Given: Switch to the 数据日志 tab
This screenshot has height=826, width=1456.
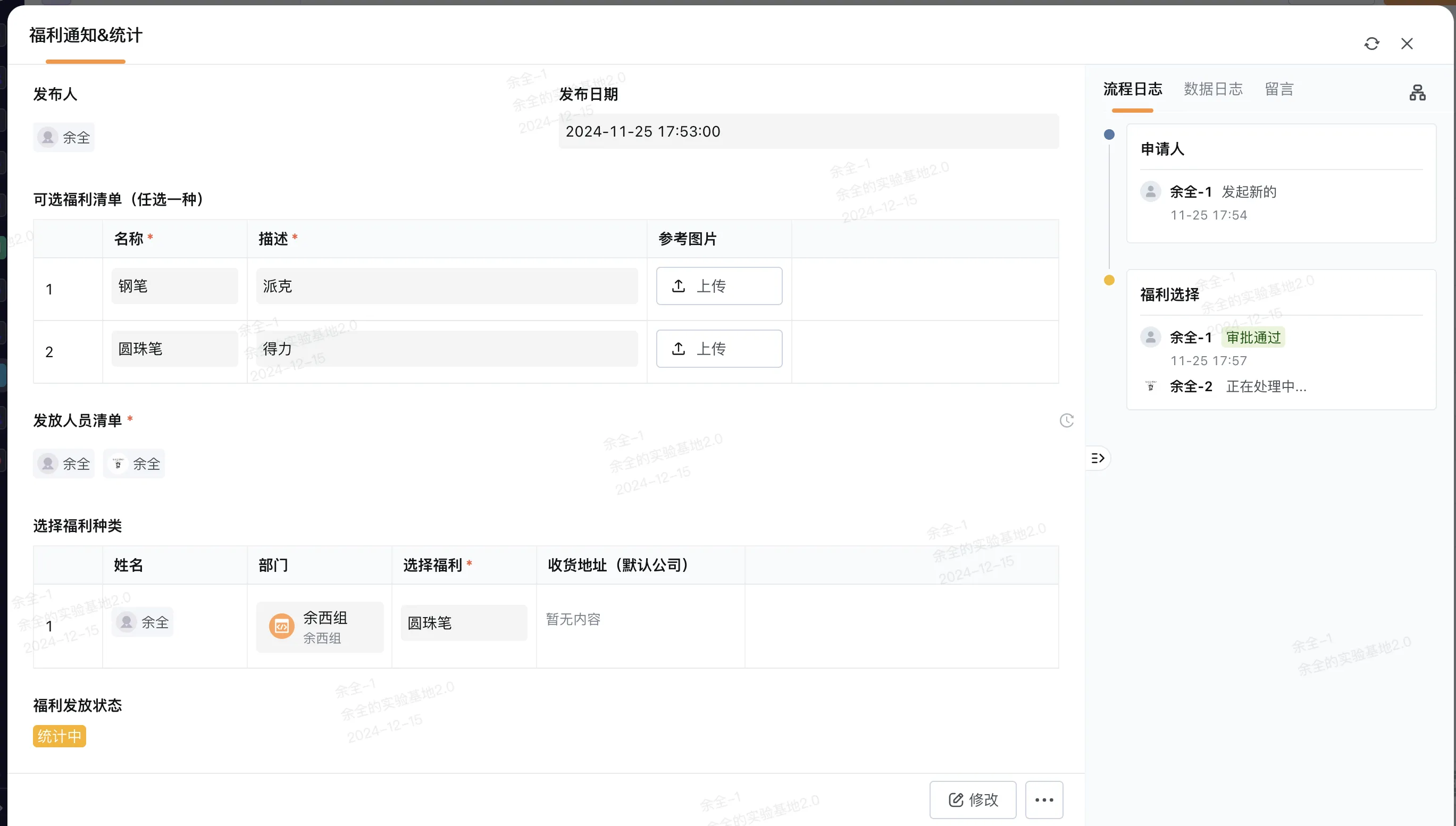Looking at the screenshot, I should tap(1212, 89).
